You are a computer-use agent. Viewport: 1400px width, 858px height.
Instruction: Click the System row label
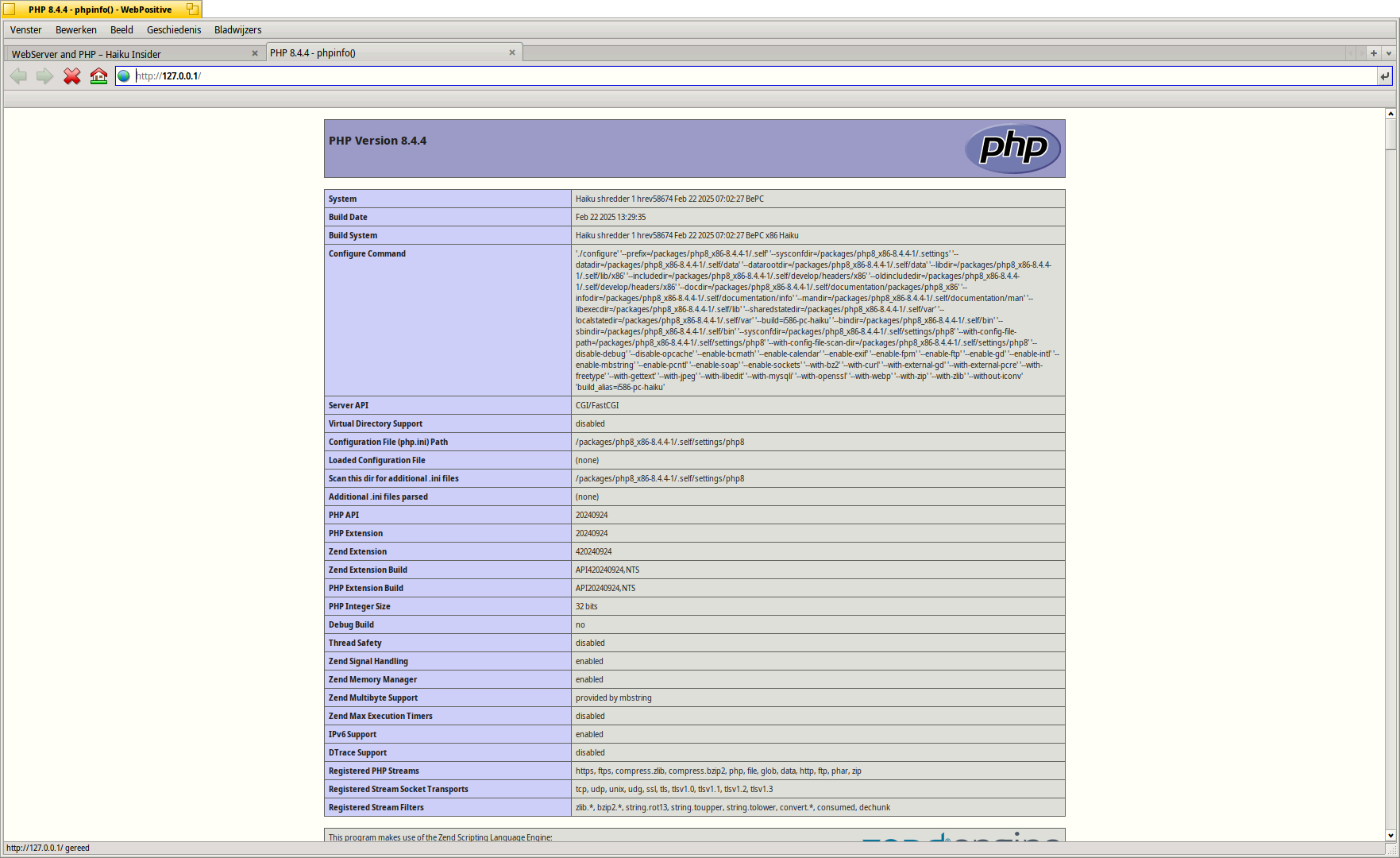tap(342, 199)
